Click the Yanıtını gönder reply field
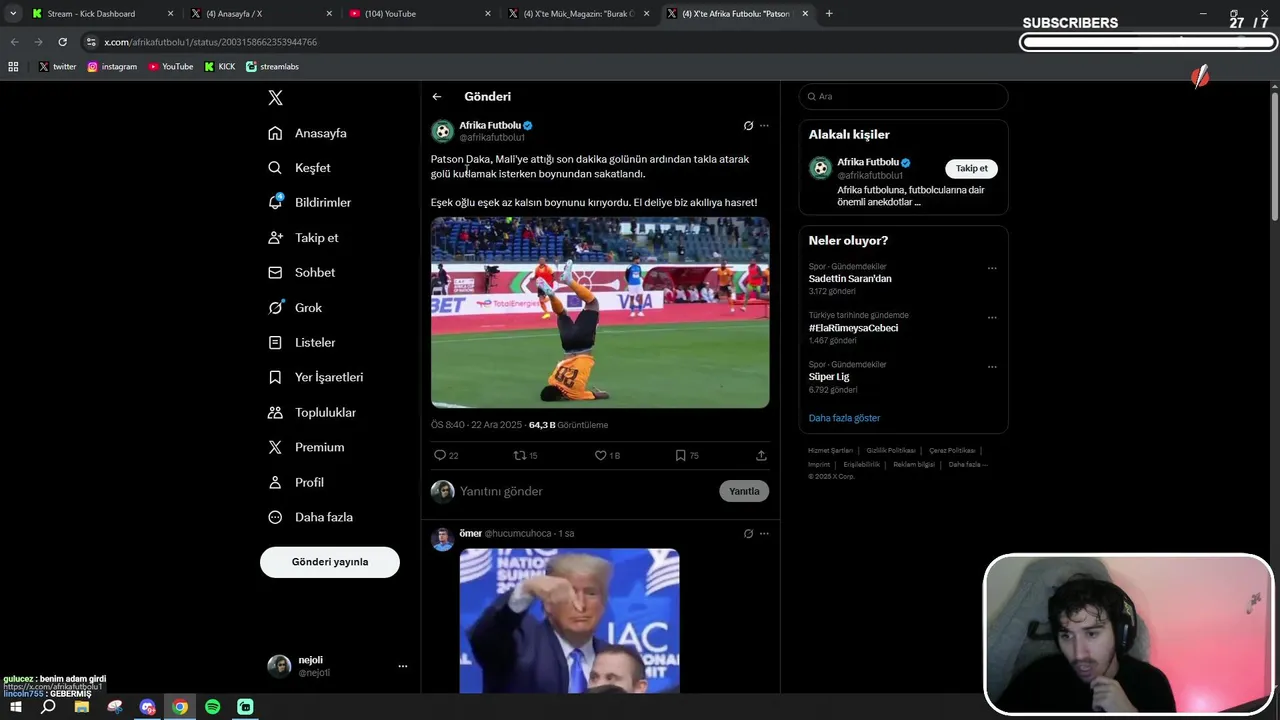1280x720 pixels. pyautogui.click(x=585, y=491)
